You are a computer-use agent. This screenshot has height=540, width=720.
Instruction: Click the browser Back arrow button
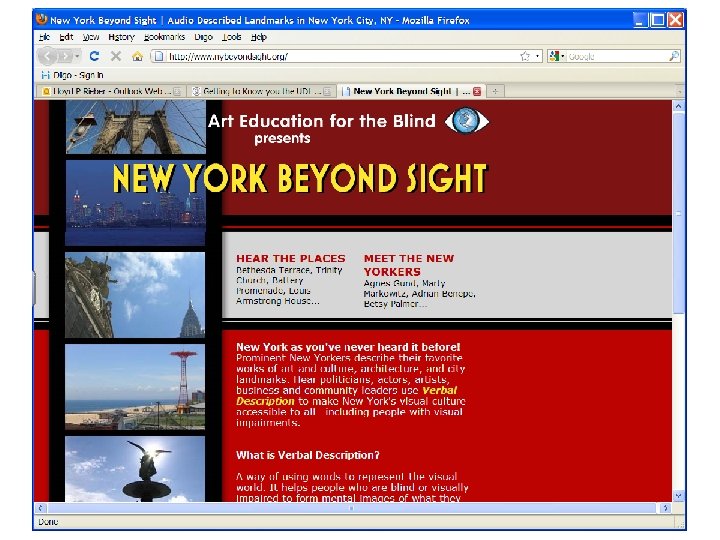47,56
